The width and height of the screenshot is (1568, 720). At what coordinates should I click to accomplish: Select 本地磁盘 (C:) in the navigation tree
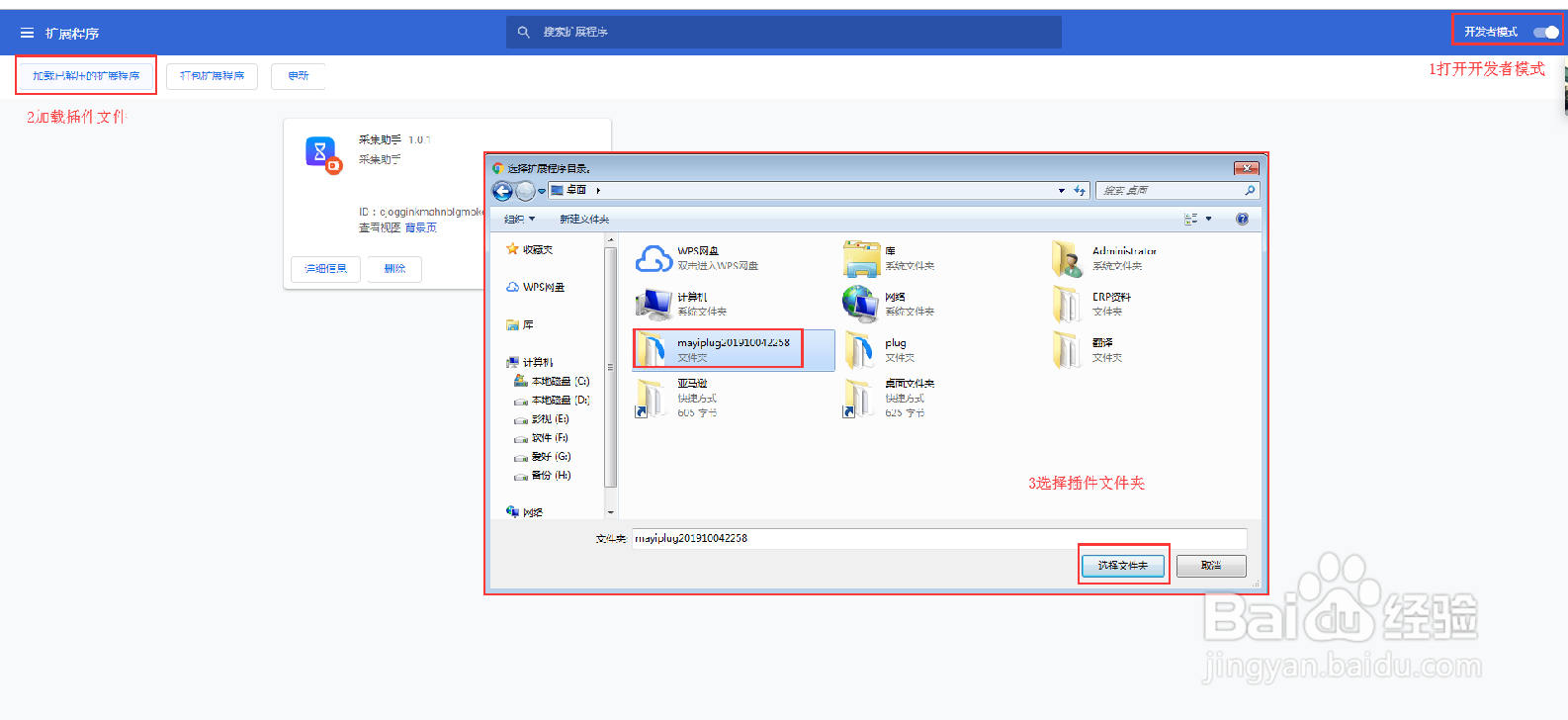click(x=552, y=382)
